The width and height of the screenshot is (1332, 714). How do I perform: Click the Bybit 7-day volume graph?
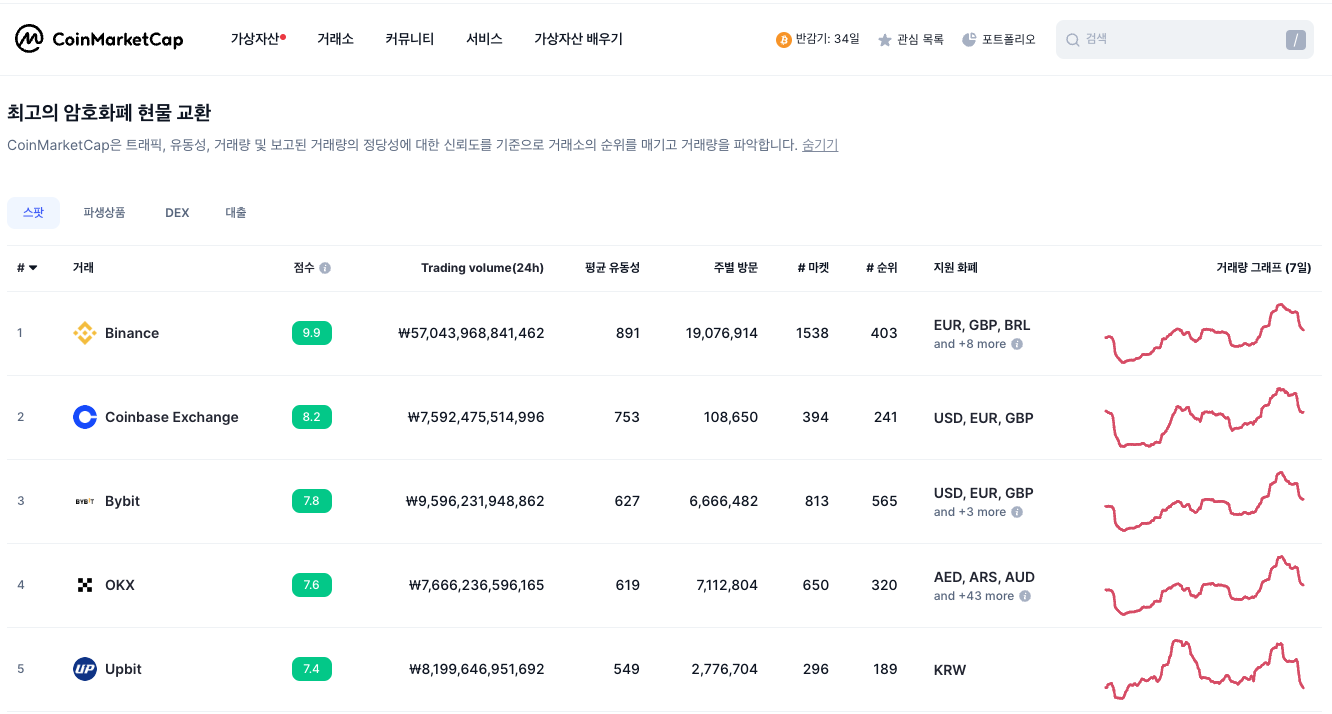1205,501
